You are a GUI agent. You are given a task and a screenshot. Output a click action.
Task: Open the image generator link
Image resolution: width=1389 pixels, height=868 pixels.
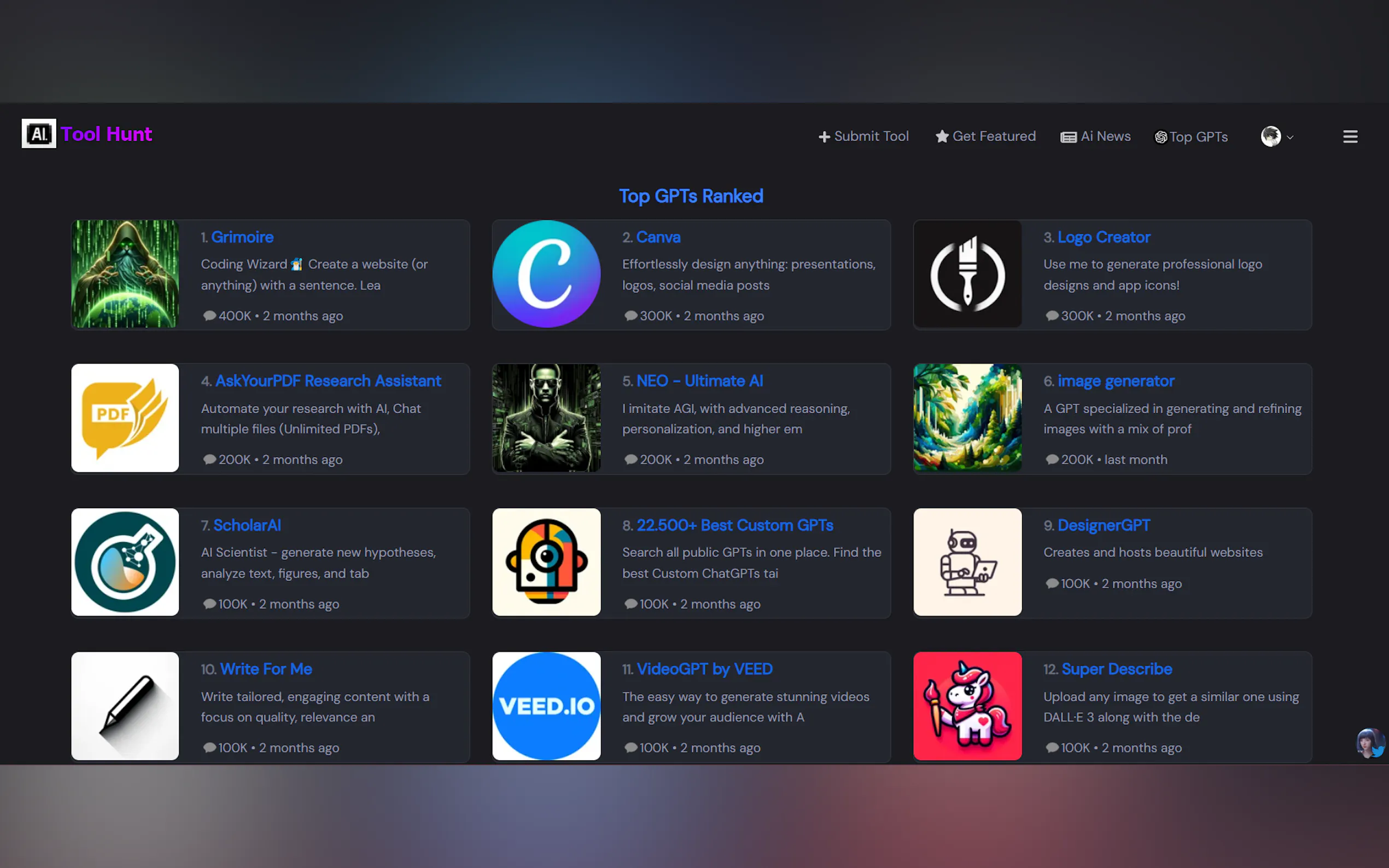pyautogui.click(x=1116, y=380)
